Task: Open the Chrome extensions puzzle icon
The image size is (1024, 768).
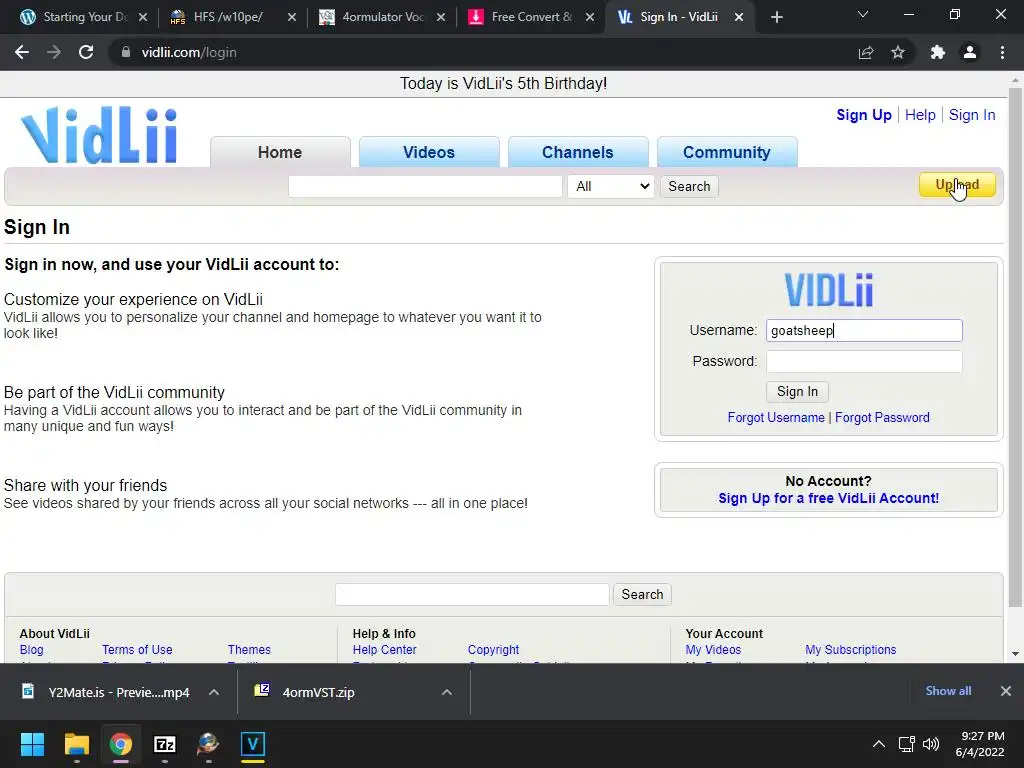Action: tap(938, 52)
